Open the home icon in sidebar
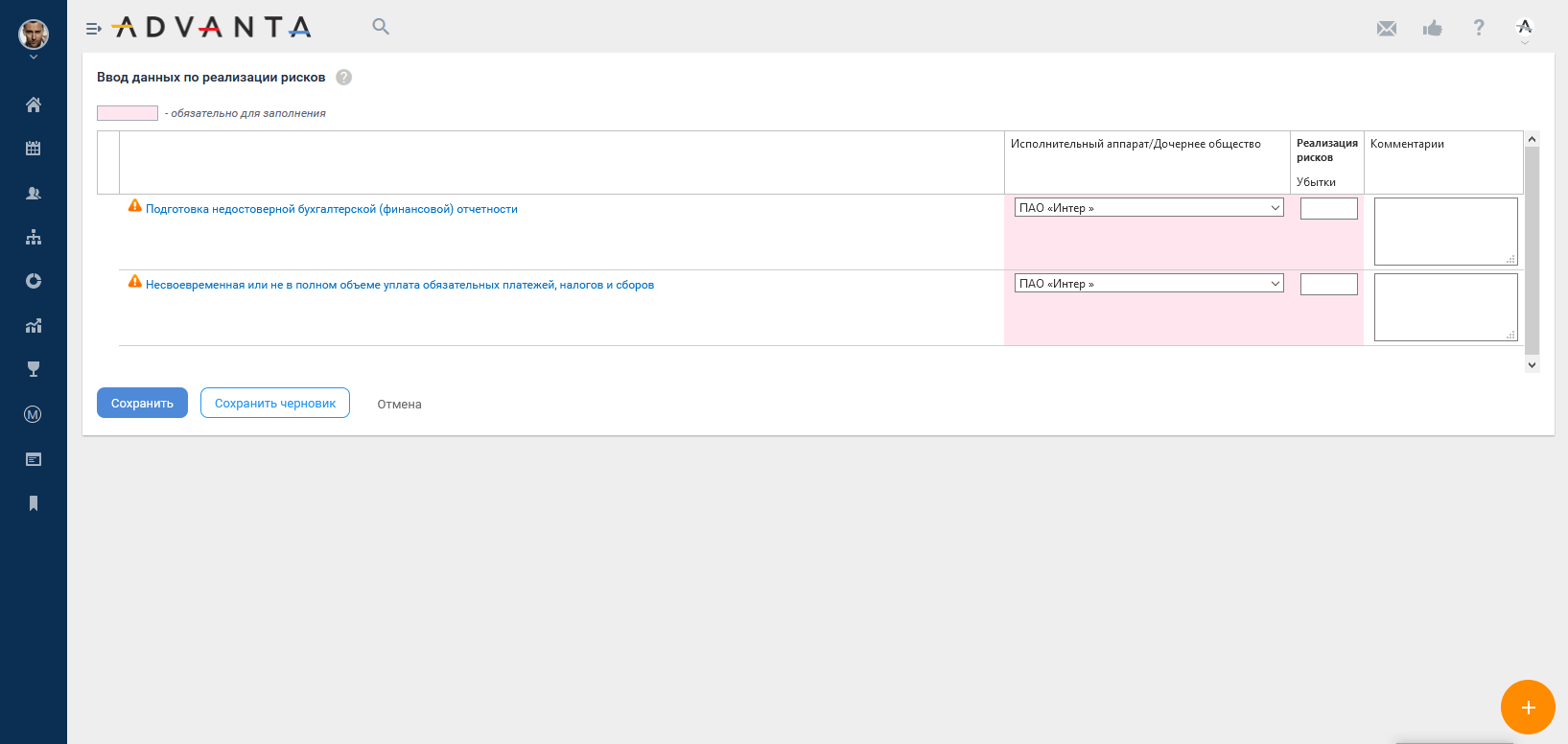This screenshot has height=744, width=1568. pos(34,105)
